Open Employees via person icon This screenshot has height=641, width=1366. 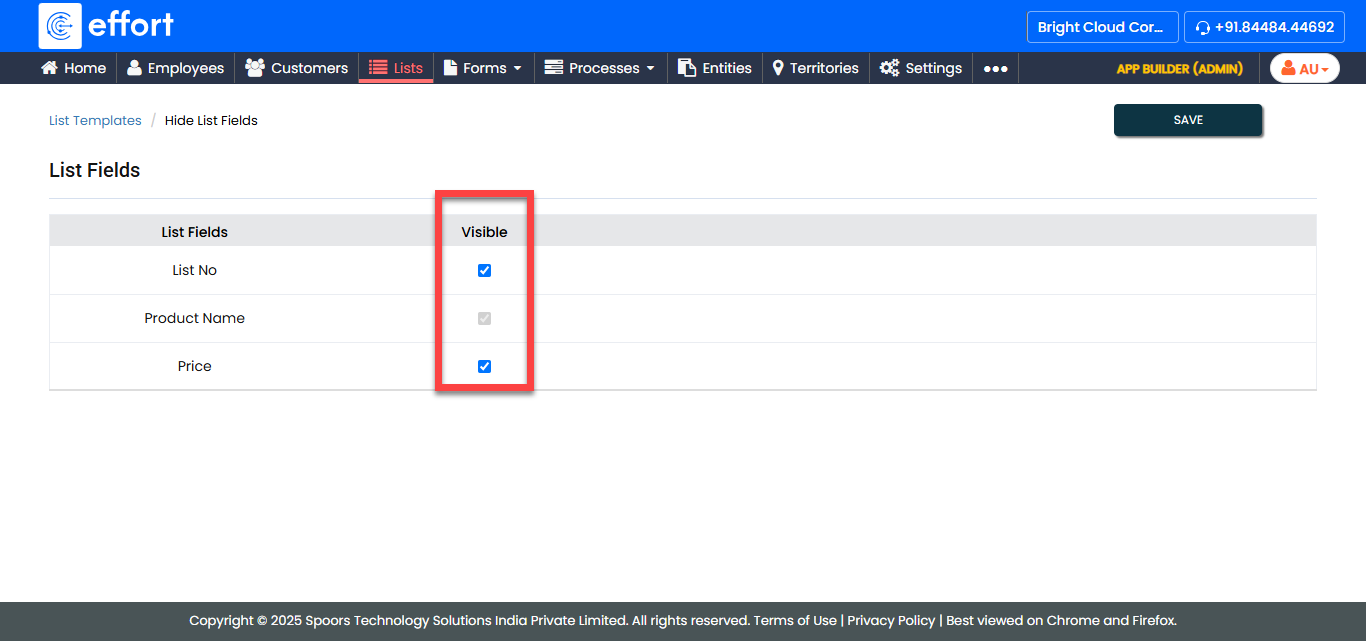[x=134, y=68]
